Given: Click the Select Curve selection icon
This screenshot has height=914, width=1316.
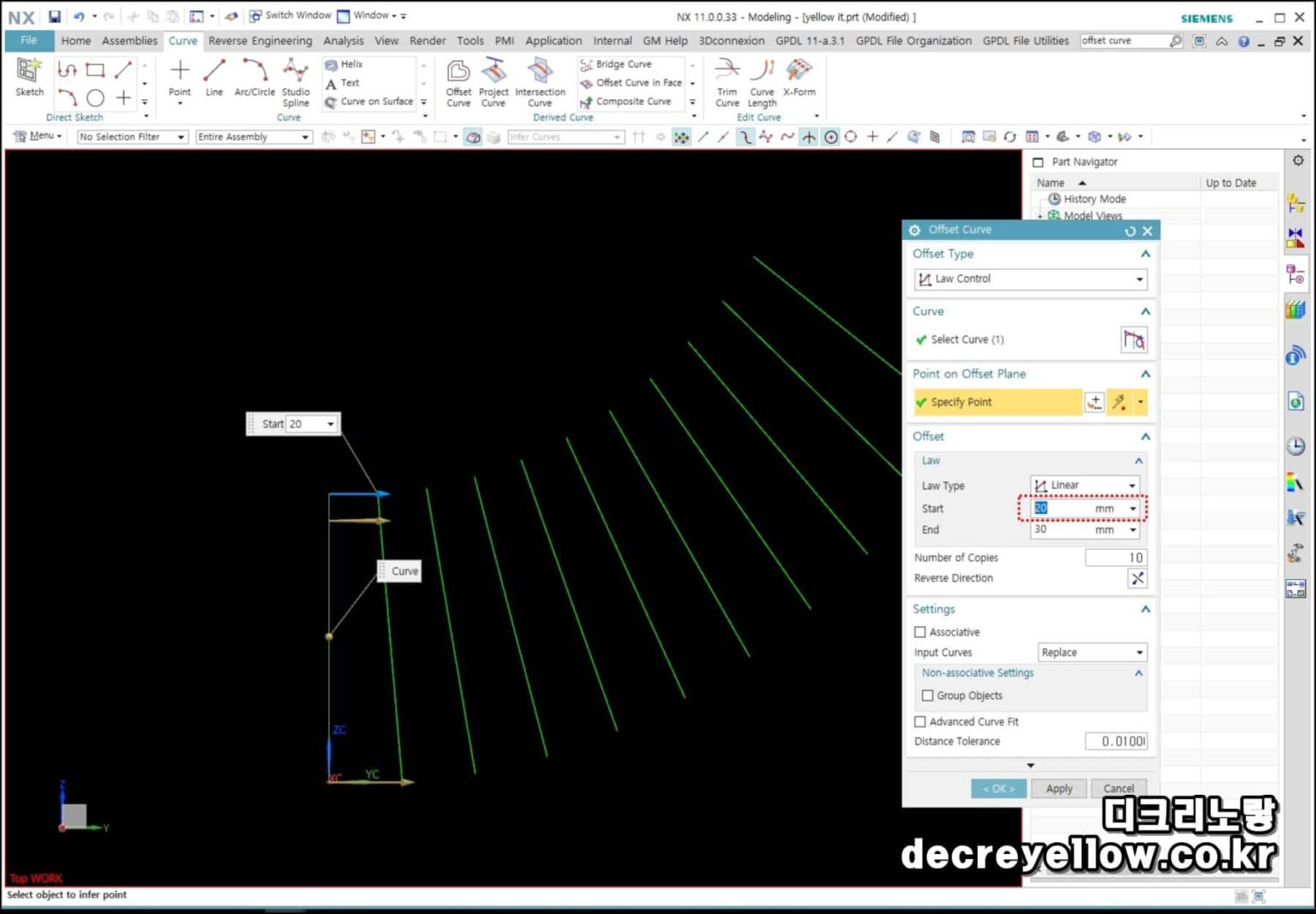Looking at the screenshot, I should tap(1134, 340).
